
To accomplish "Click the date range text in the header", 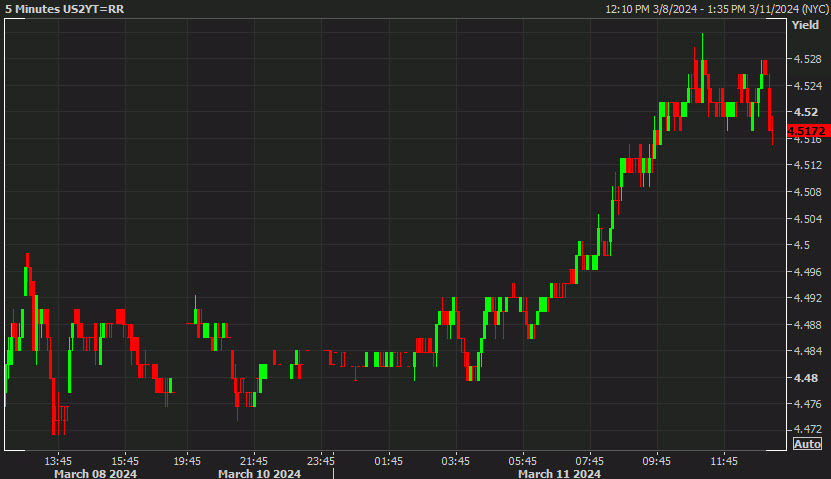I will point(717,9).
